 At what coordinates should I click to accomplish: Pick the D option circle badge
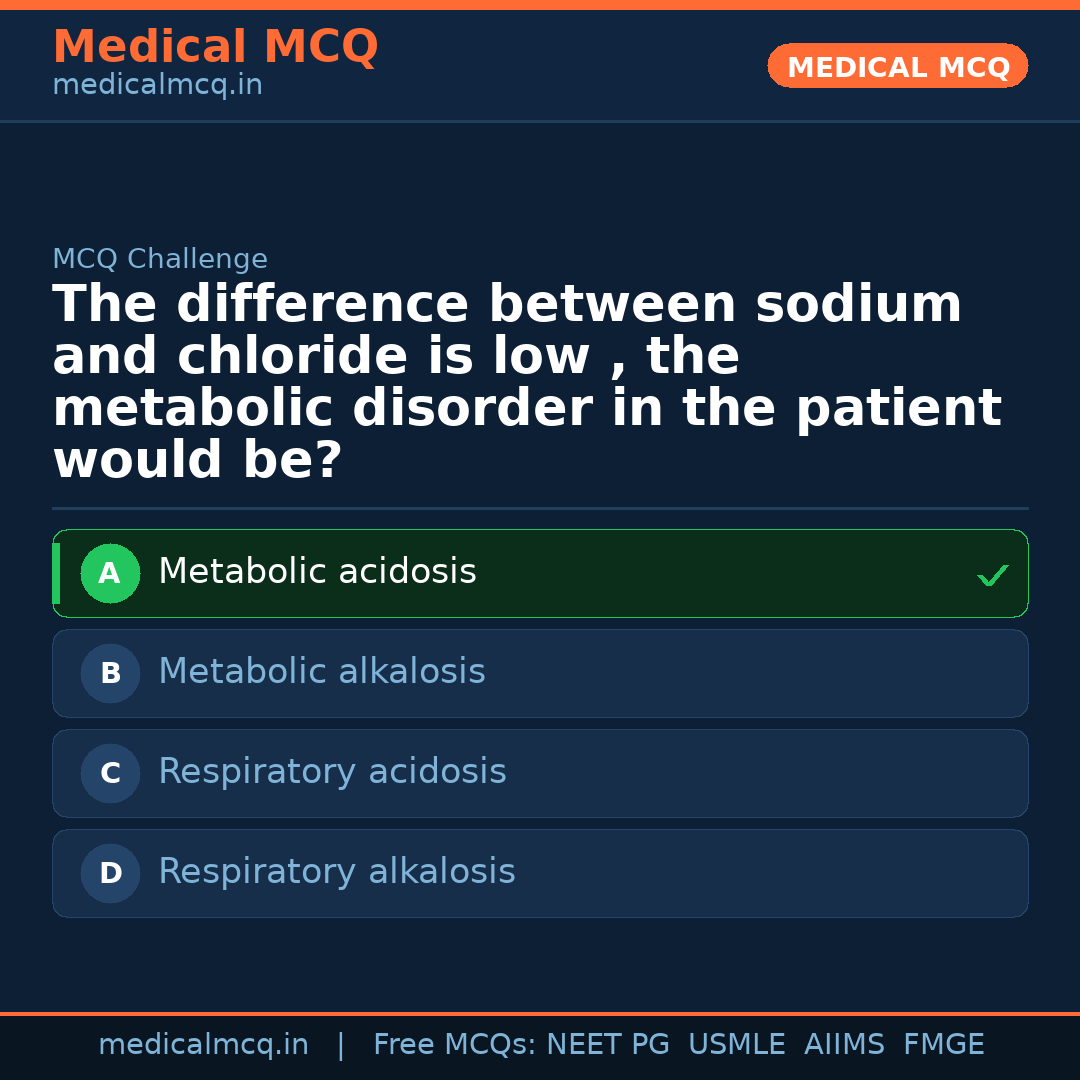tap(110, 874)
